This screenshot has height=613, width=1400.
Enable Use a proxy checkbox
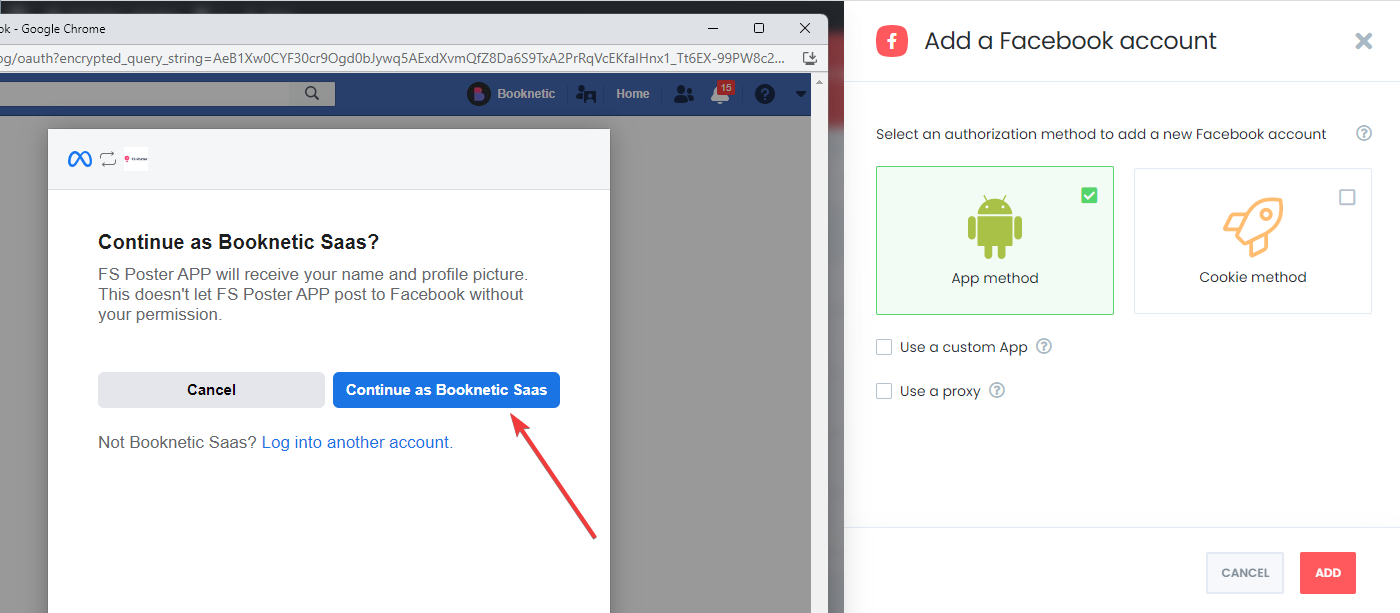coord(884,391)
